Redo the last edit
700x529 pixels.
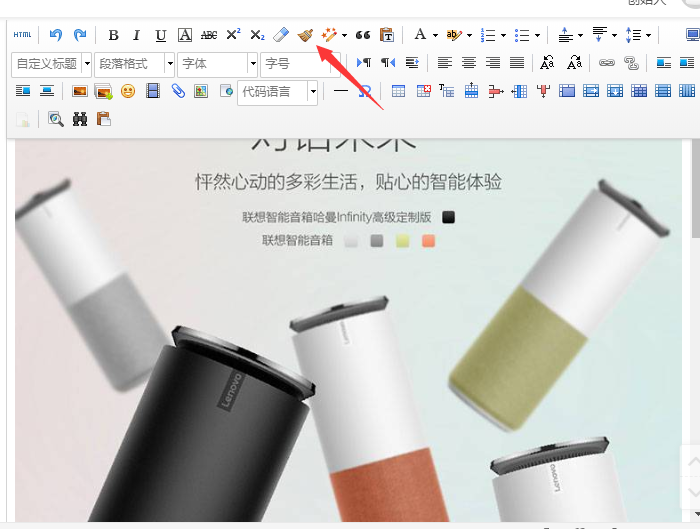click(x=80, y=35)
